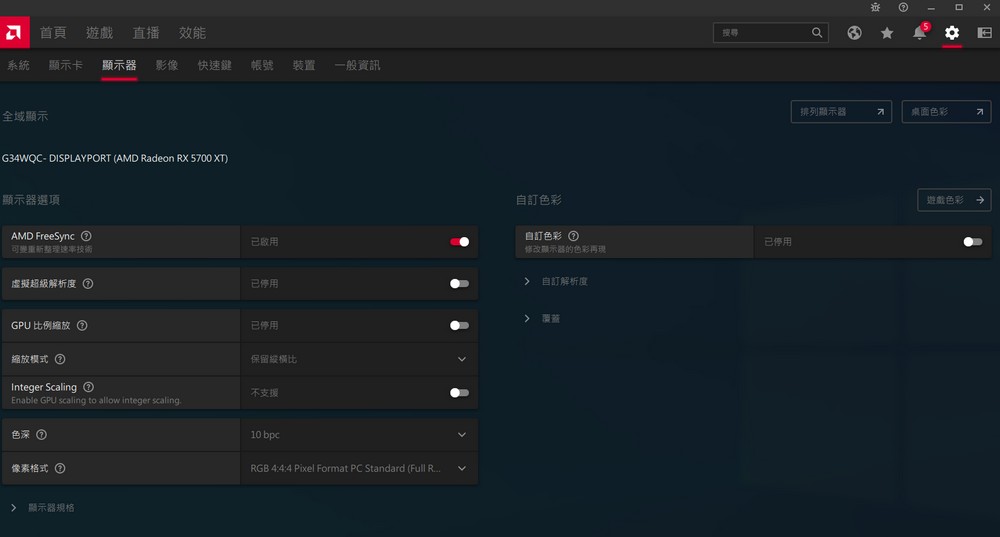Open the favorites star icon

pyautogui.click(x=886, y=33)
